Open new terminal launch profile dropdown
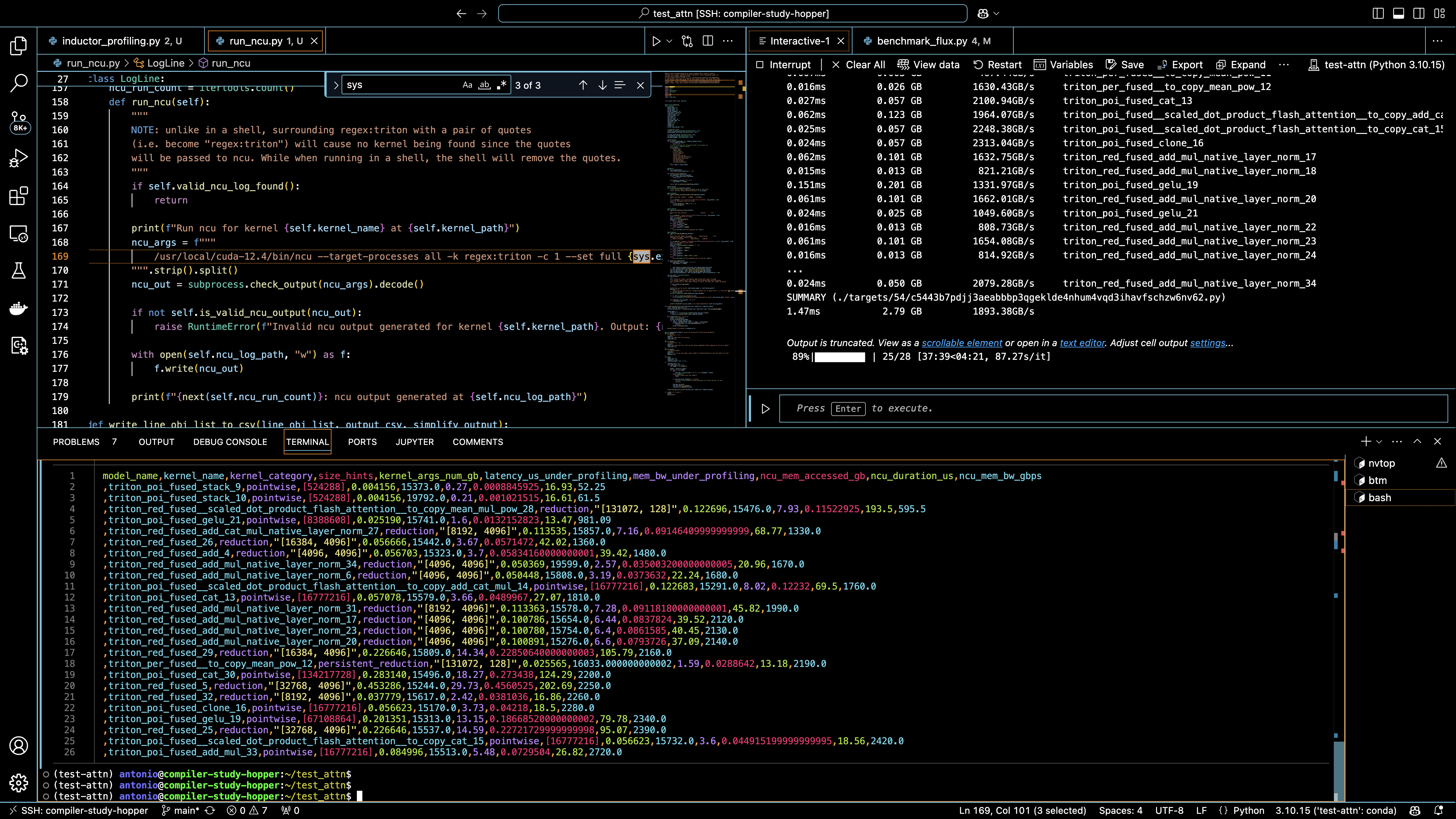 point(1379,441)
